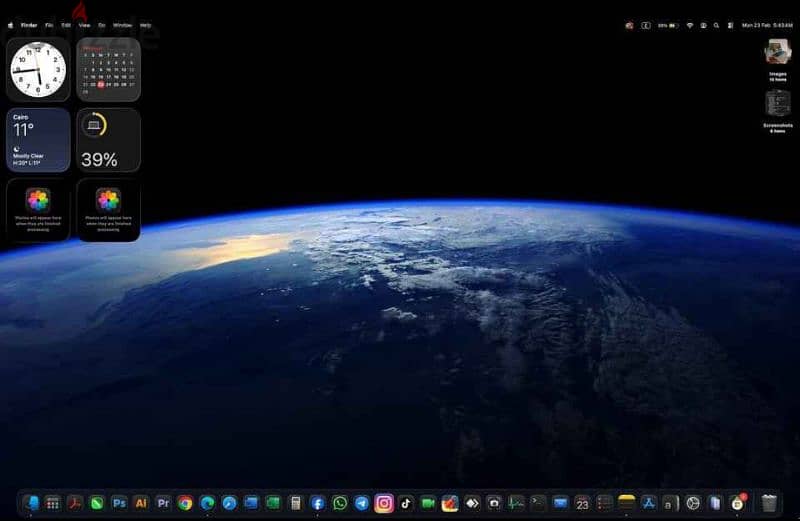Open the Finder menu
Image resolution: width=800 pixels, height=521 pixels.
coord(29,25)
